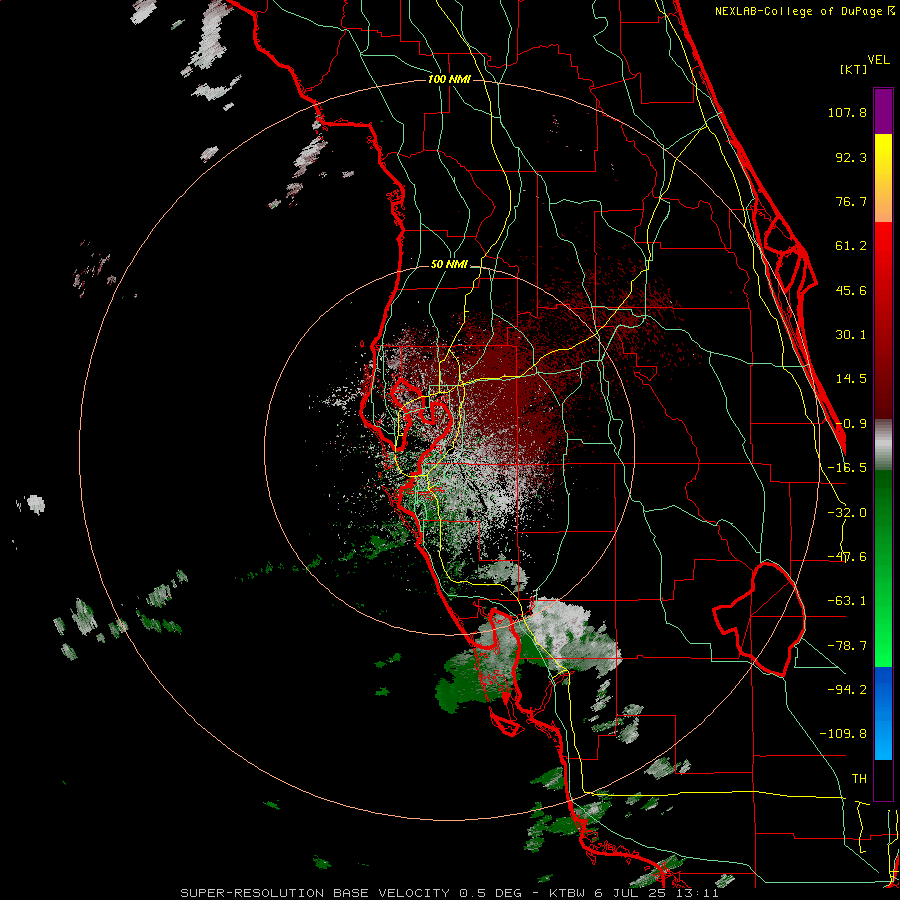Click the 14.5 legend value

tap(851, 379)
